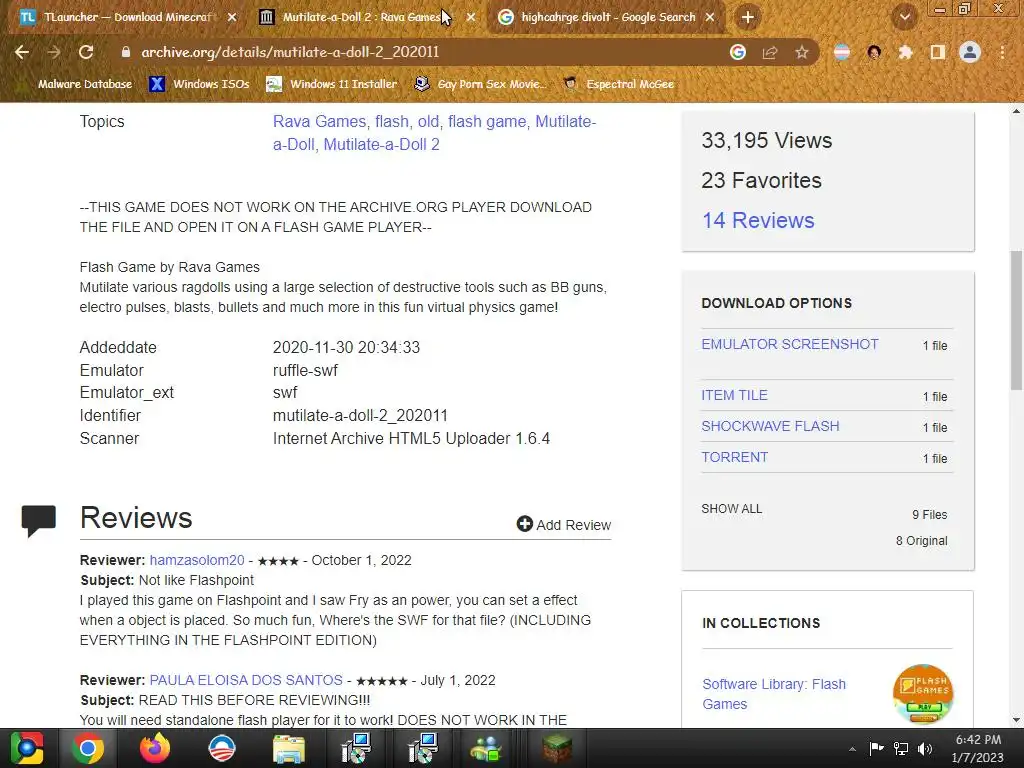Open the second installer icon in the taskbar
The height and width of the screenshot is (768, 1024).
click(423, 748)
